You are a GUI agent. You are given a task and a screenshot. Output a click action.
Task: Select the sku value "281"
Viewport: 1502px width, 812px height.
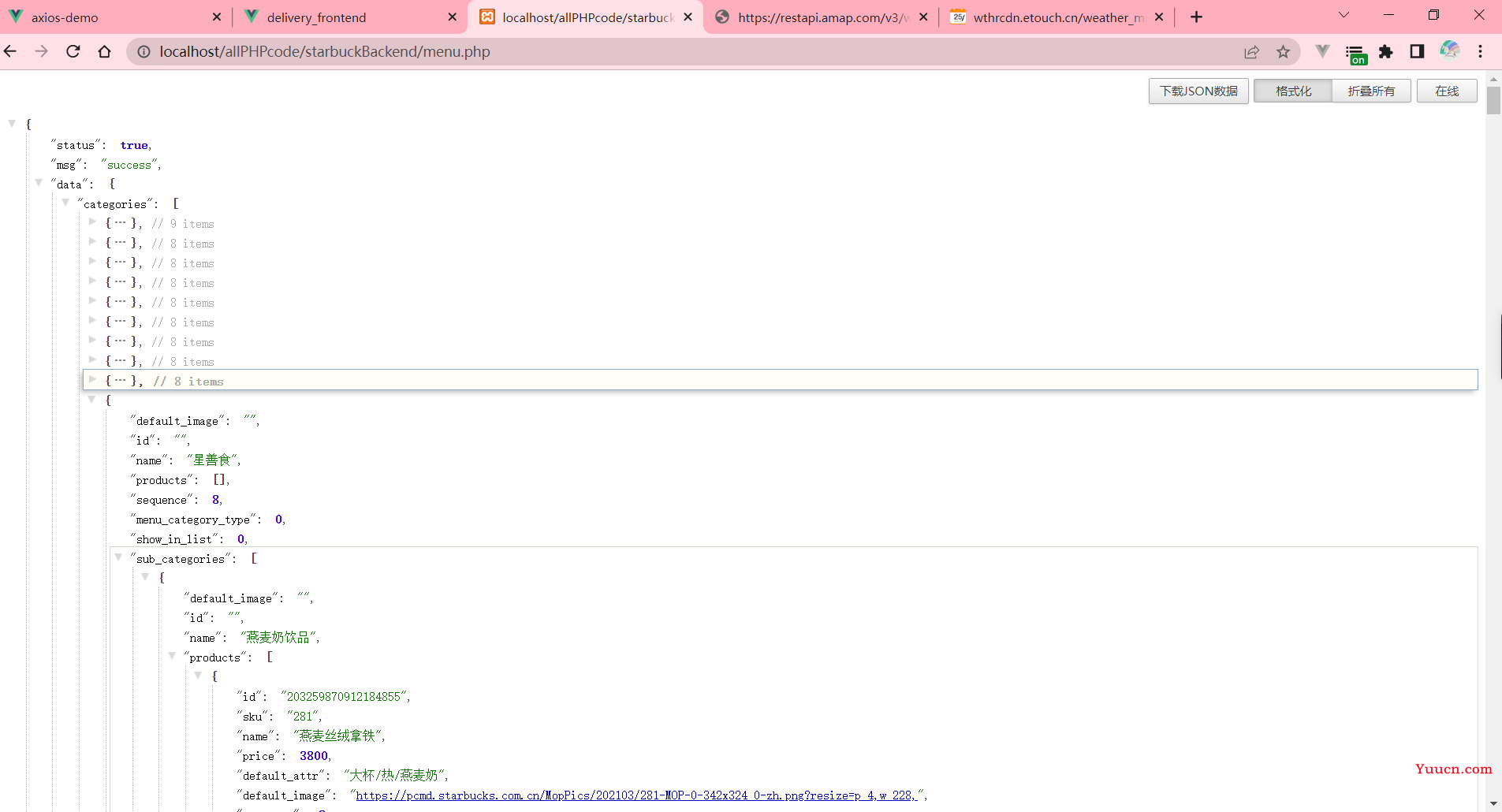(303, 717)
